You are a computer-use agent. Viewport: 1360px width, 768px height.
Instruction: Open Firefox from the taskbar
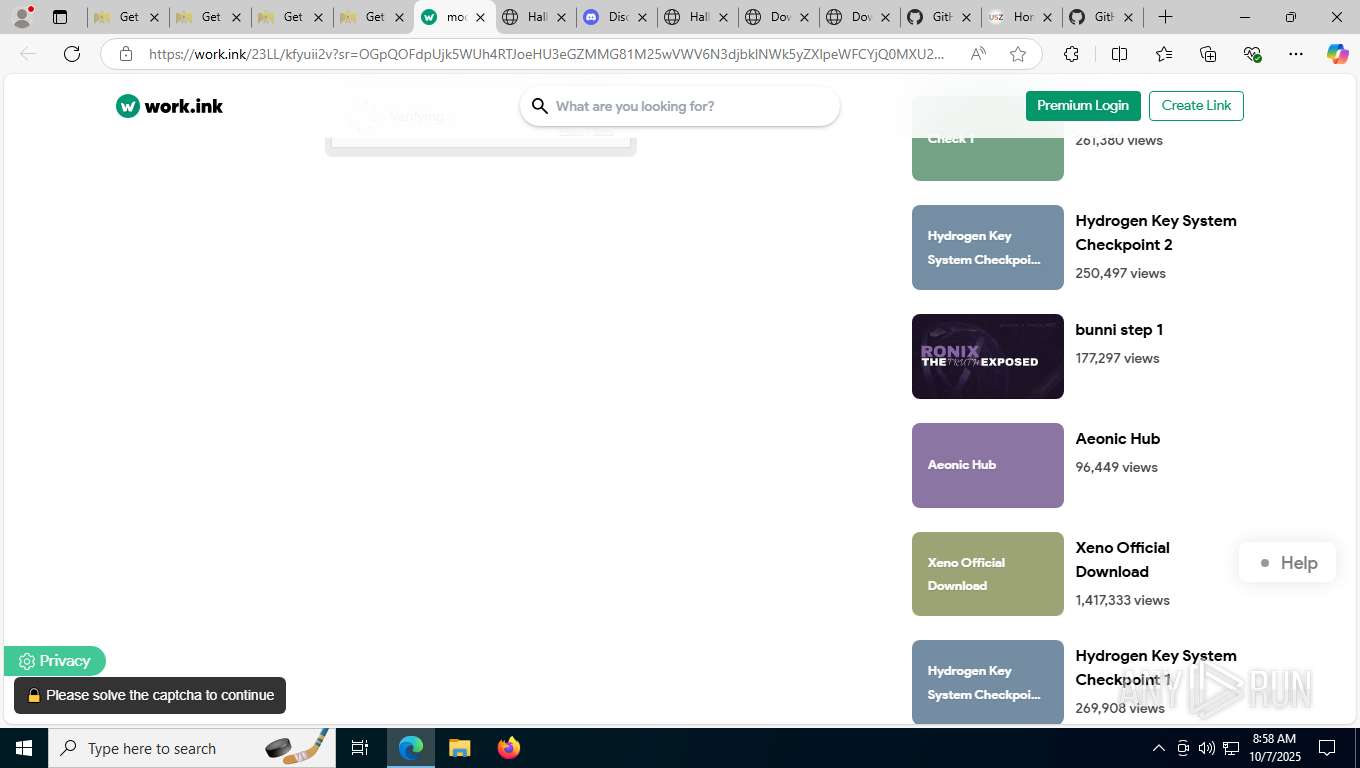coord(509,748)
